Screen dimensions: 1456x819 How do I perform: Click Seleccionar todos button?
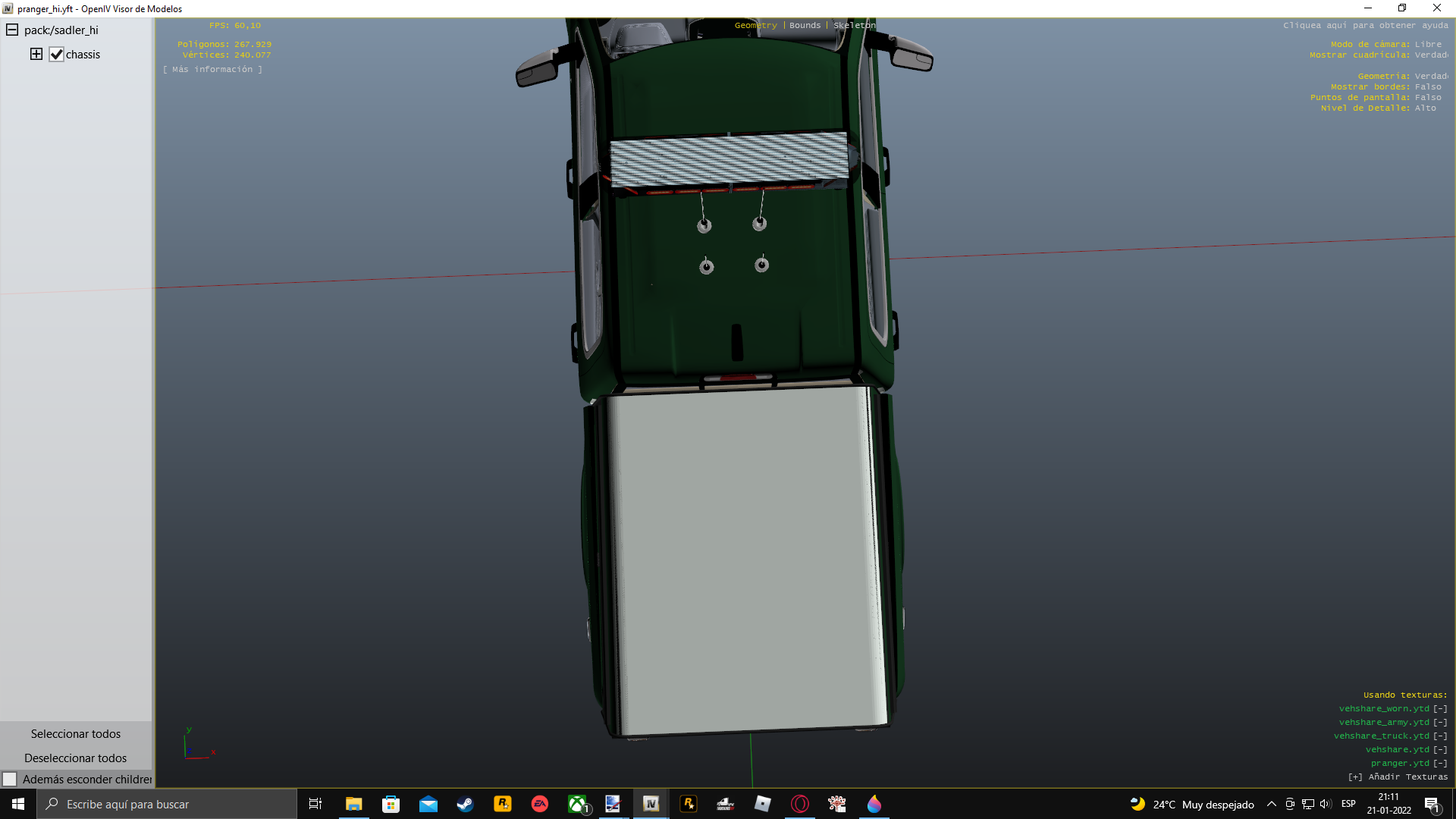(x=76, y=733)
